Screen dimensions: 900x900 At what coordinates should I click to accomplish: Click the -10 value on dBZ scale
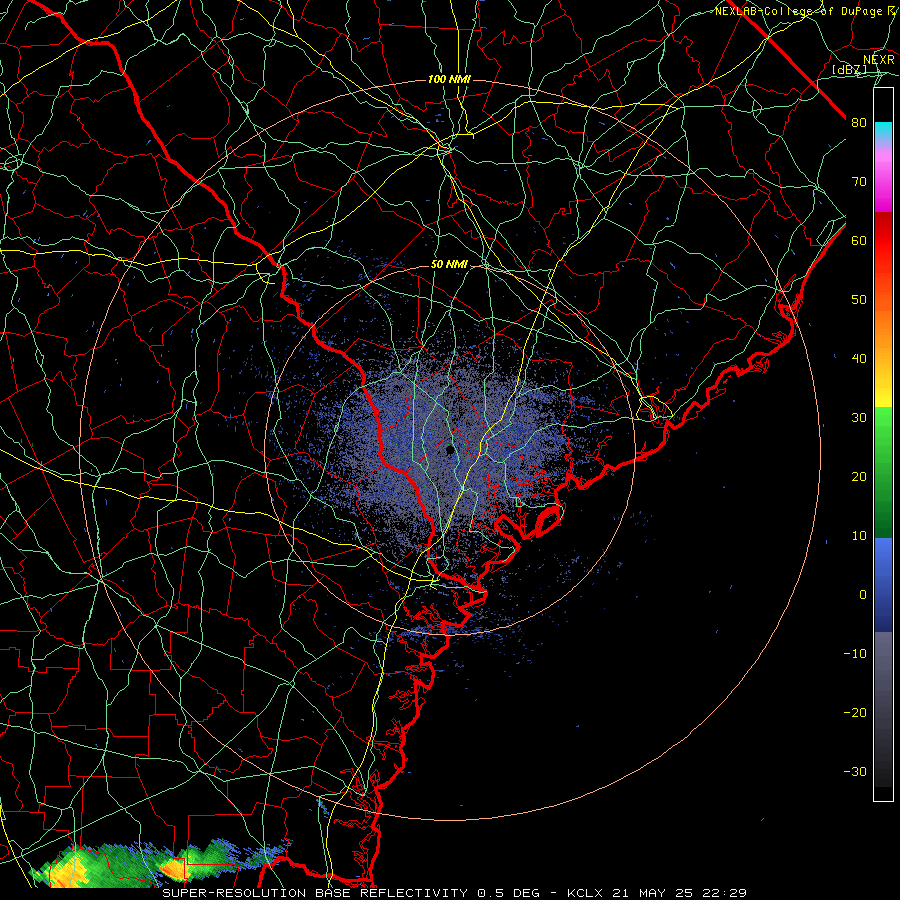point(855,654)
